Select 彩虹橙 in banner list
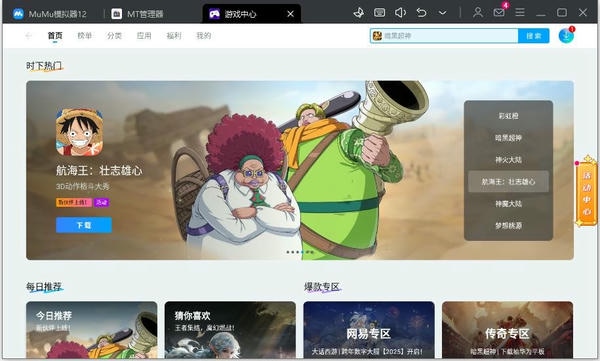 coord(508,116)
